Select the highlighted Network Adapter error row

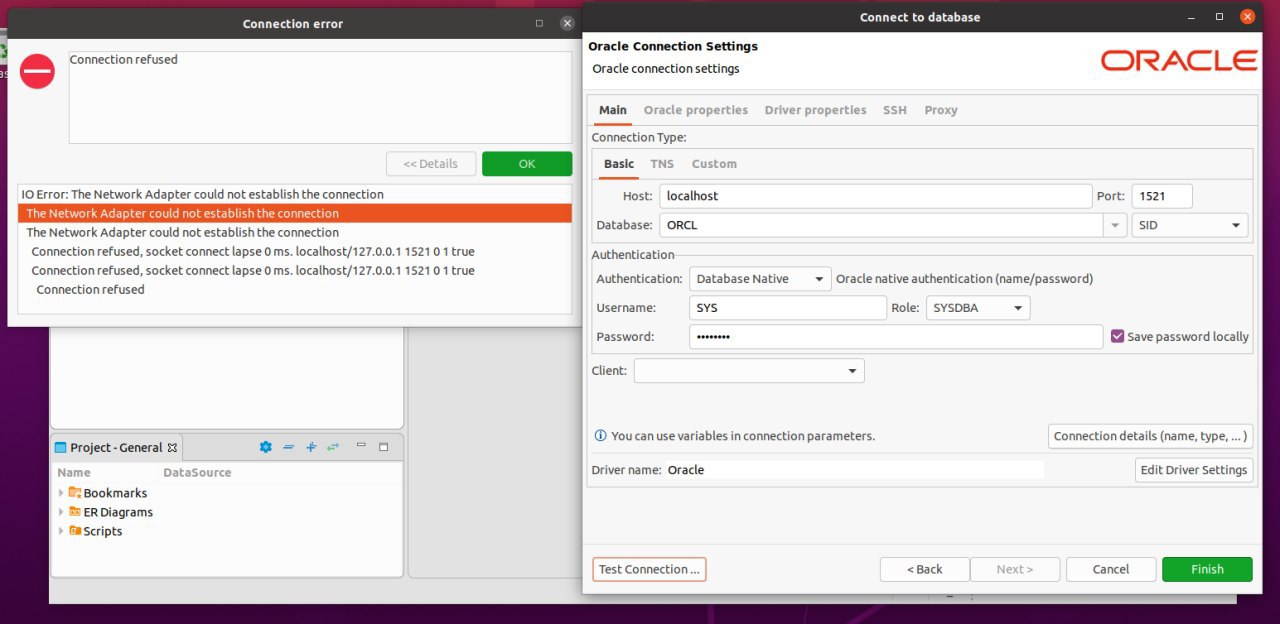point(295,213)
